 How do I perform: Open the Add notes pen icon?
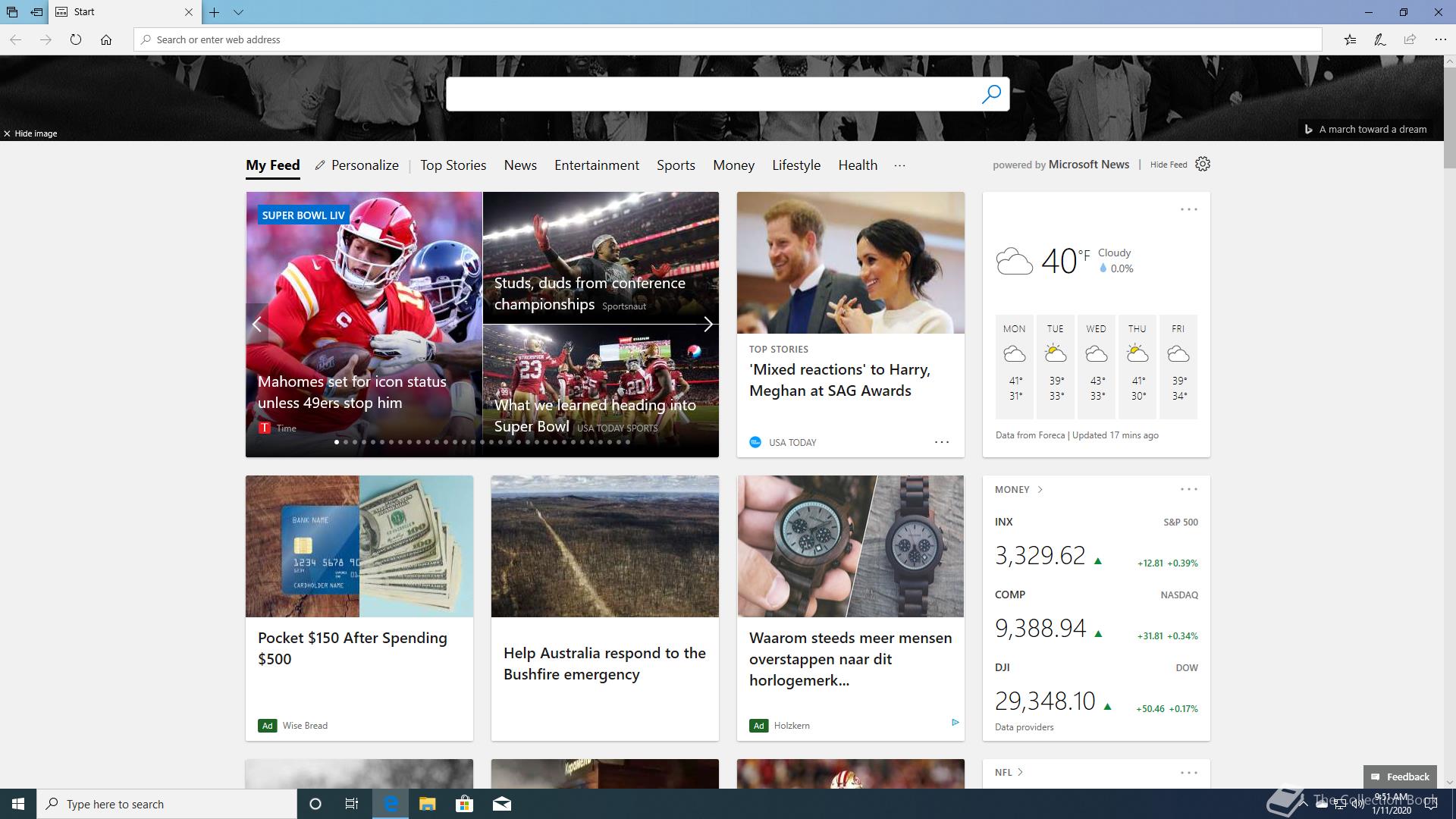tap(1380, 39)
